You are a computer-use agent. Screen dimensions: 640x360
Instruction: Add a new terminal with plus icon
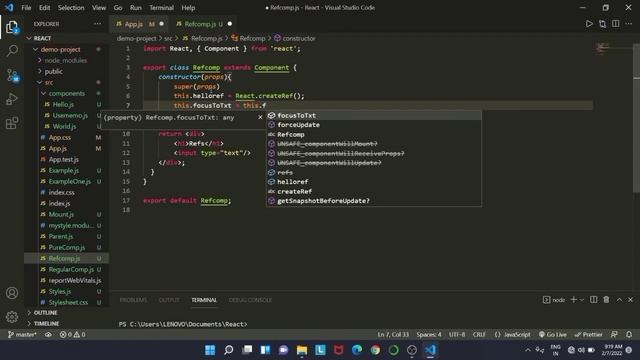pyautogui.click(x=573, y=300)
